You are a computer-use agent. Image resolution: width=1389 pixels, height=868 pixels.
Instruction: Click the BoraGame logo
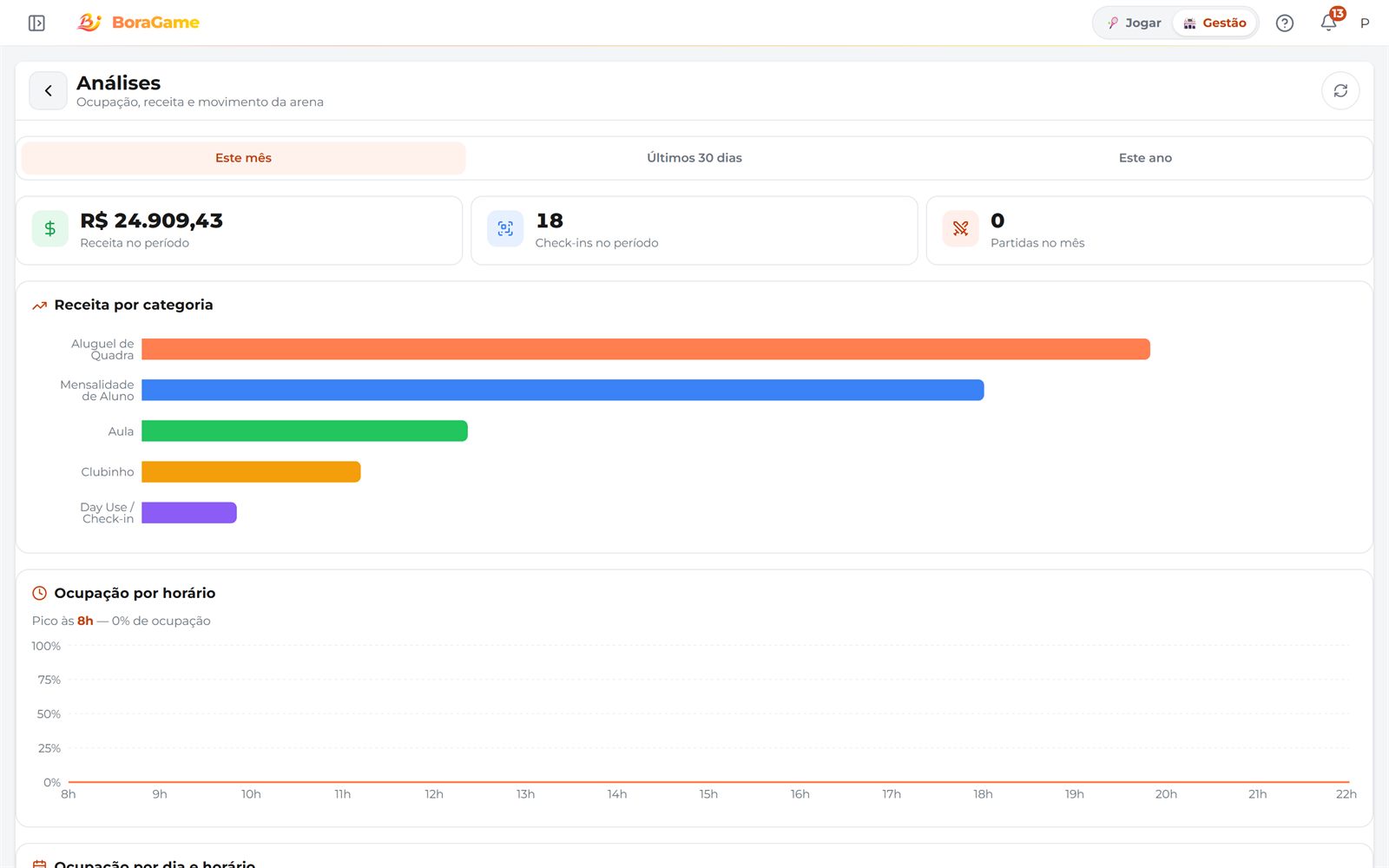(x=138, y=23)
